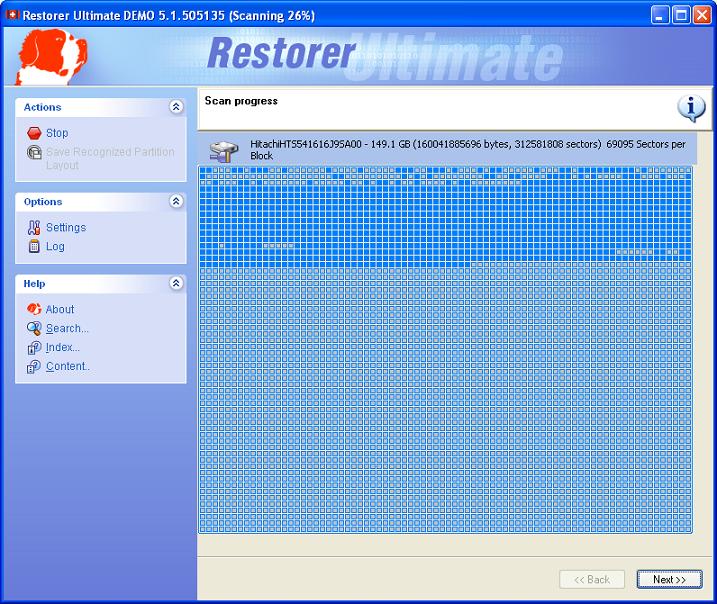Click the disabled << Back button
717x604 pixels.
point(592,580)
